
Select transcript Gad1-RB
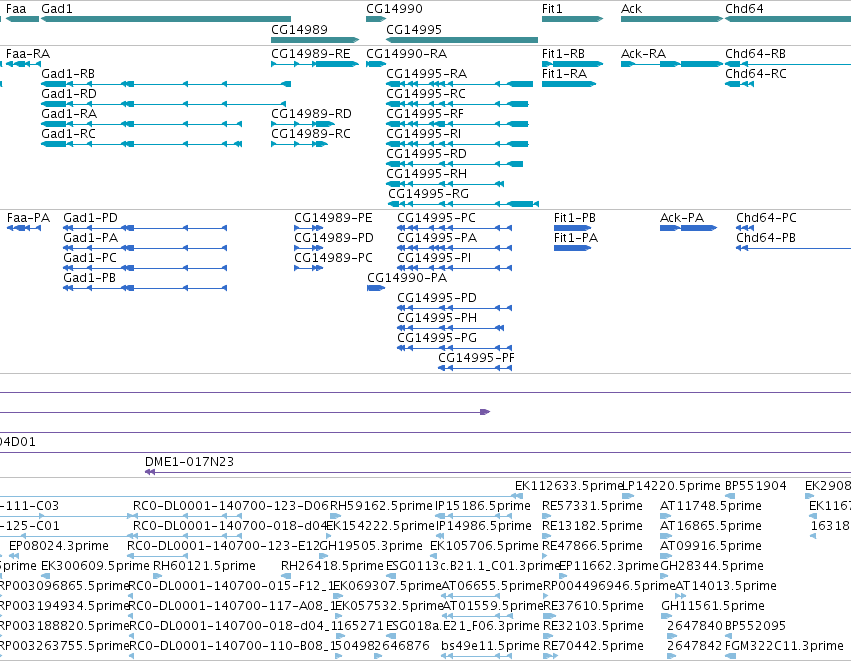(166, 84)
